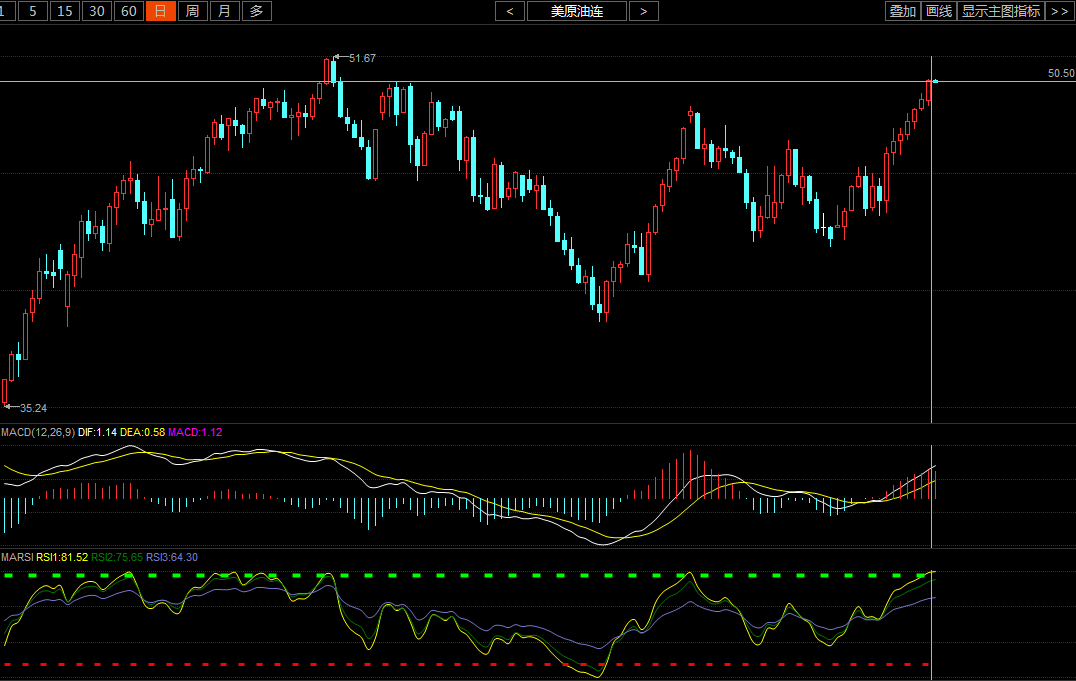Switch to monthly 月 chart period
Viewport: 1076px width, 681px height.
point(225,11)
